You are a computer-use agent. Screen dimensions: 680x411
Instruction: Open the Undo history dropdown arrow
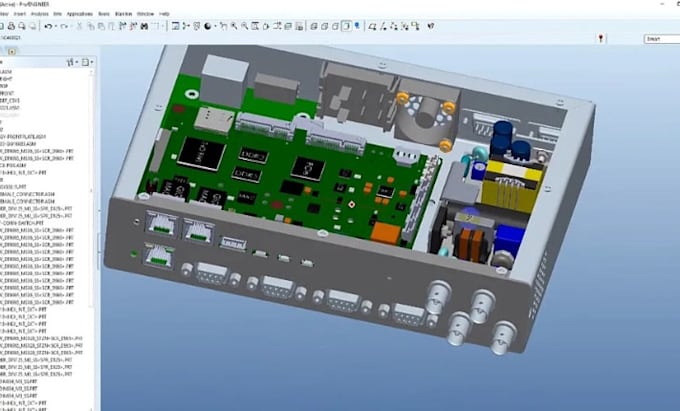coord(56,27)
